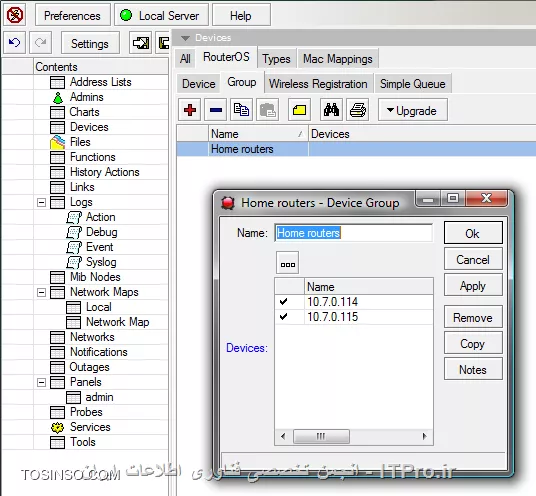Open the Device sub-tab
This screenshot has height=496, width=536.
pyautogui.click(x=199, y=84)
